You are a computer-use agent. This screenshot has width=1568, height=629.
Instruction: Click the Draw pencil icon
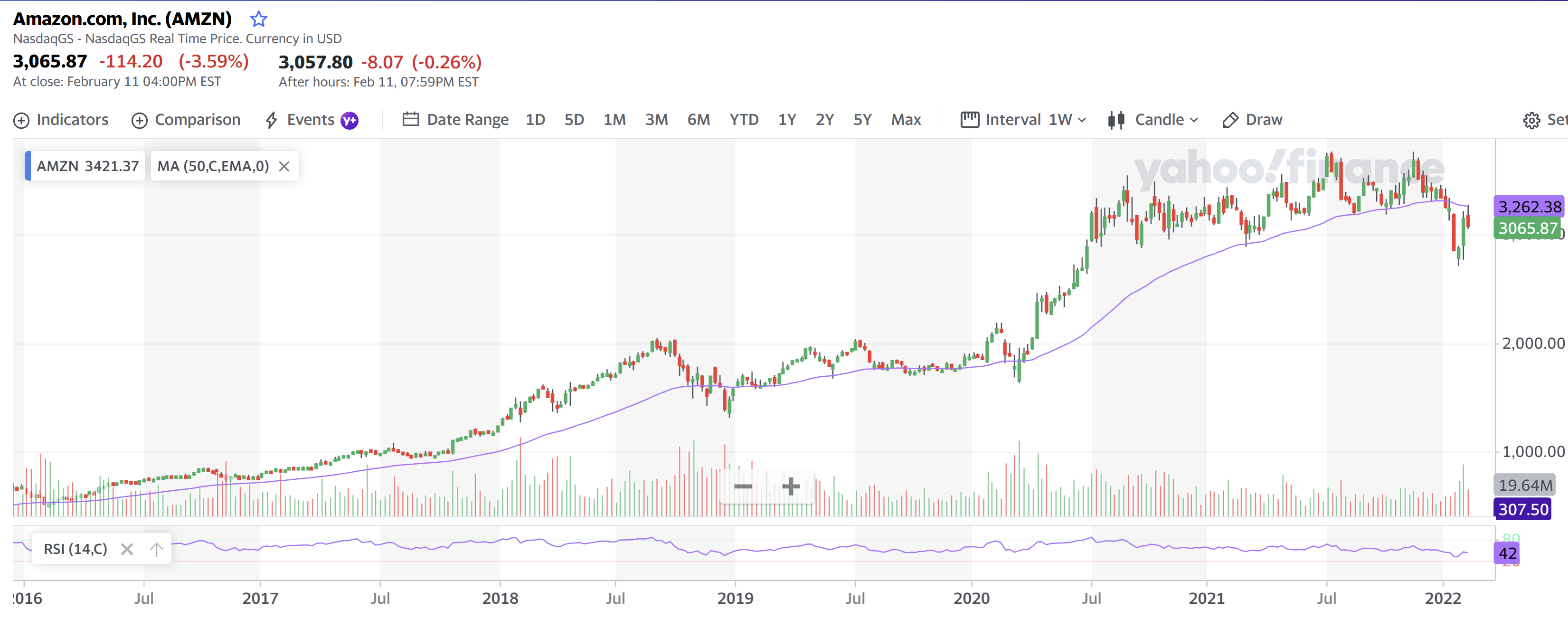tap(1230, 120)
